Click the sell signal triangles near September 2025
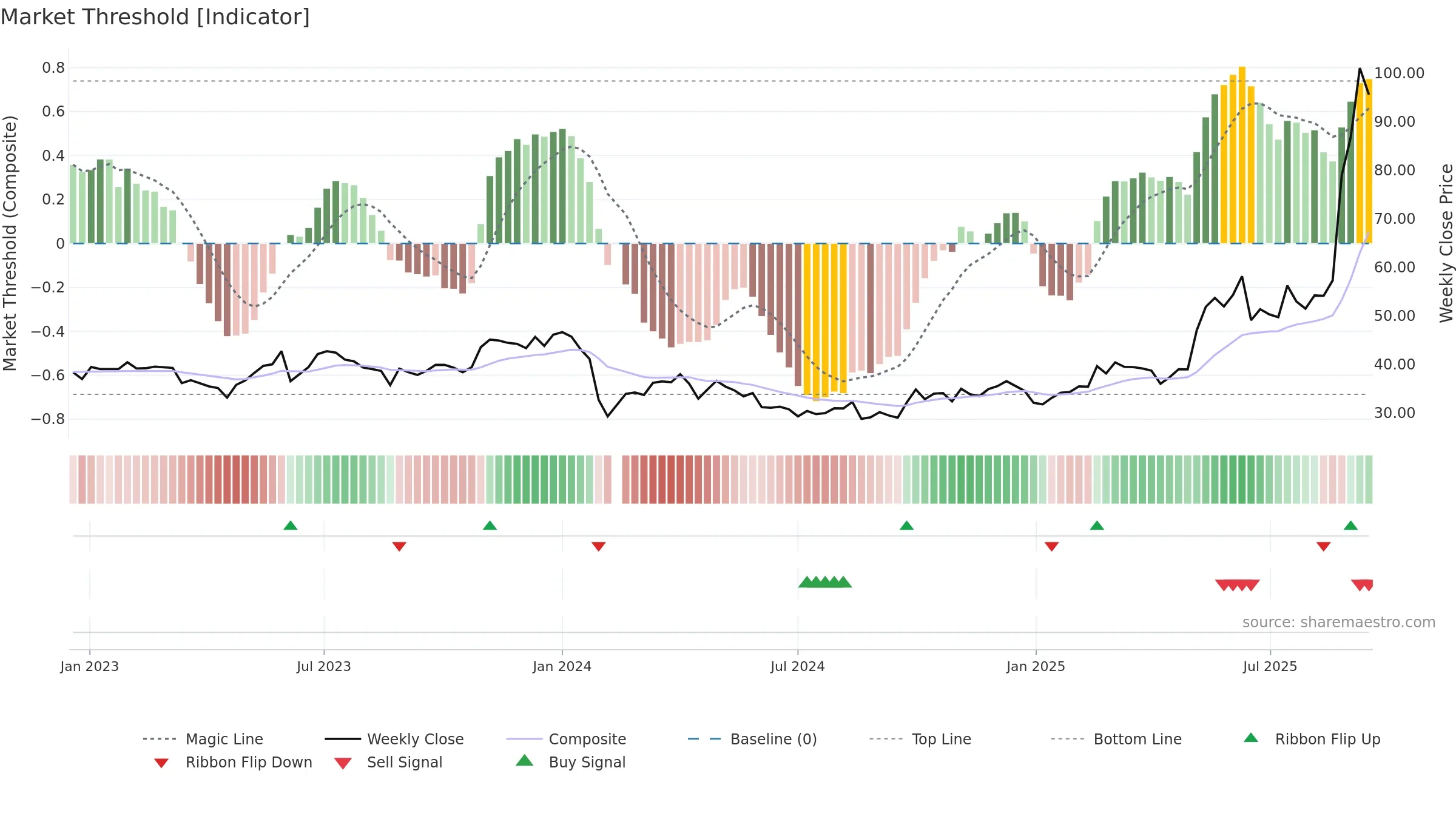Image resolution: width=1456 pixels, height=819 pixels. point(1363,585)
